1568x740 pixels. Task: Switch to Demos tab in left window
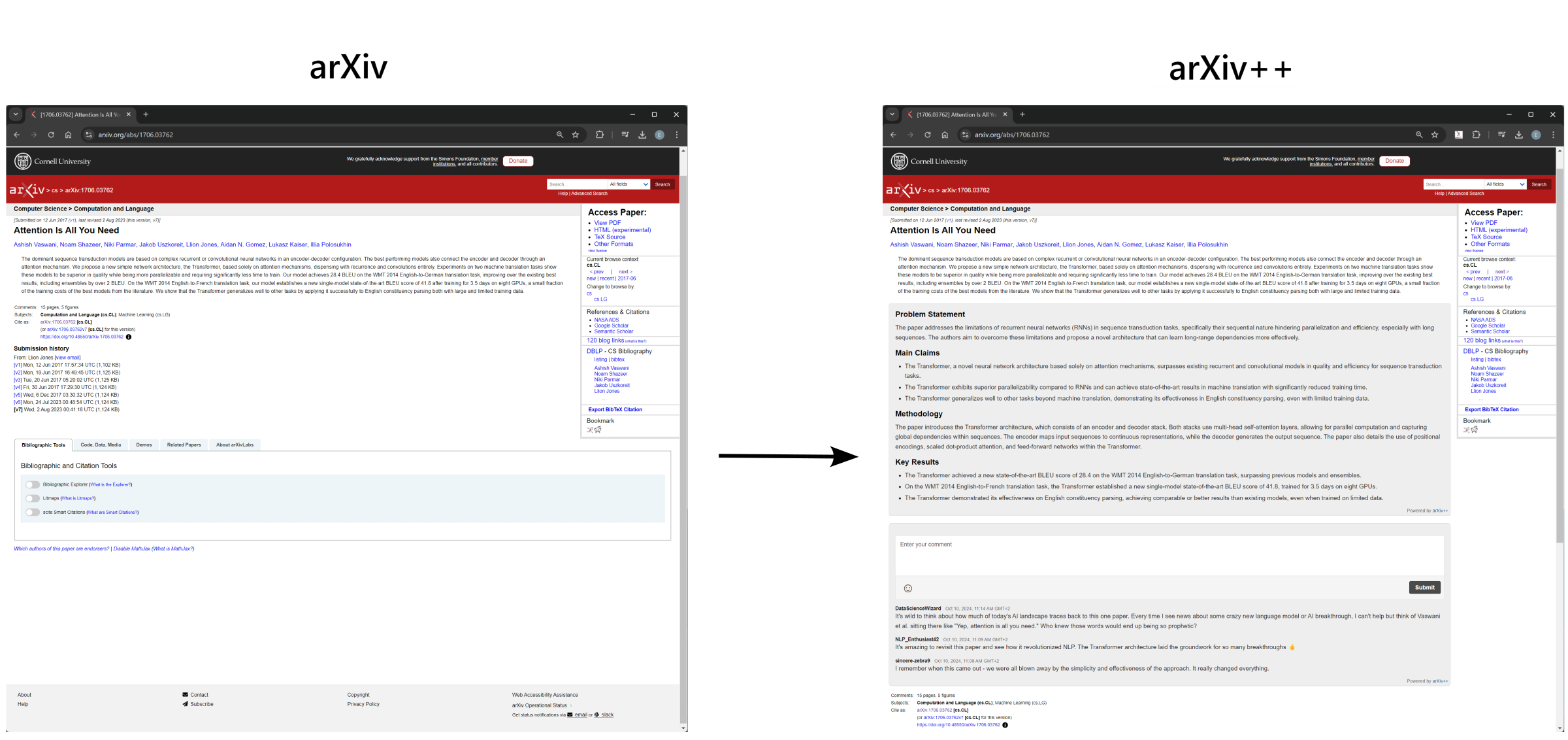coord(144,445)
